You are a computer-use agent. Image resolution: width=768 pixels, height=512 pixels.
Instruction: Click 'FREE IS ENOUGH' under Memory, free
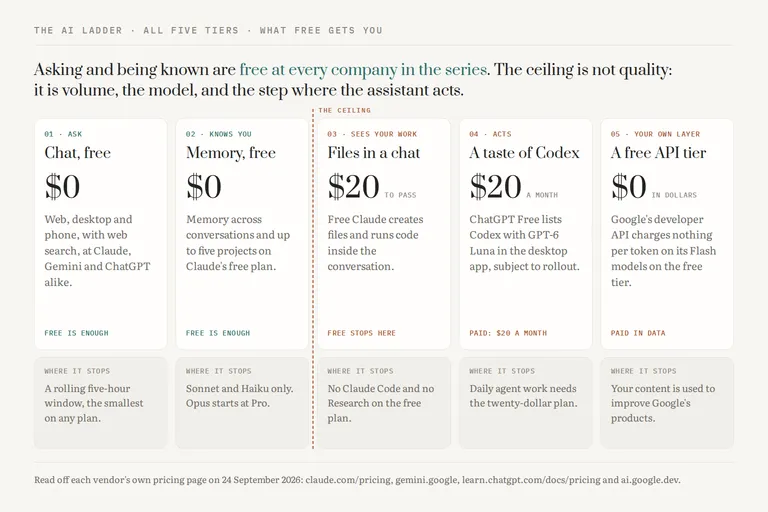(218, 333)
